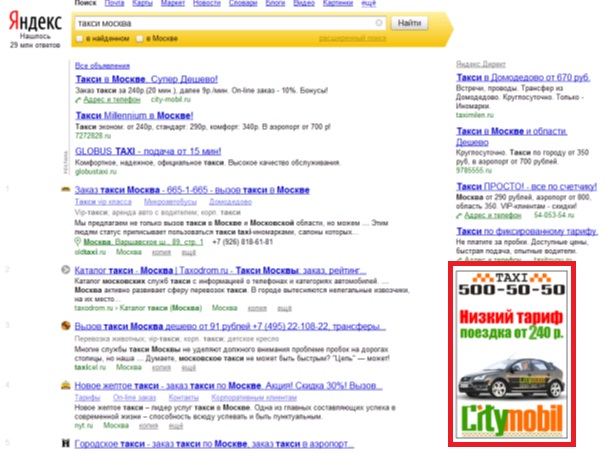Open 'копия' link of taxodrom.ru result

tap(257, 308)
